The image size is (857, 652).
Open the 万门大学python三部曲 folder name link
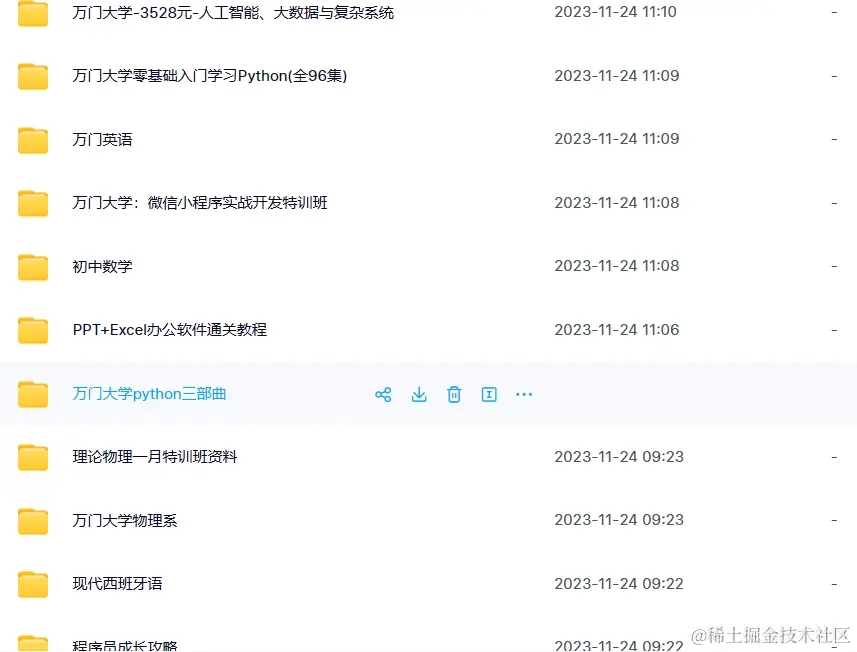point(149,394)
